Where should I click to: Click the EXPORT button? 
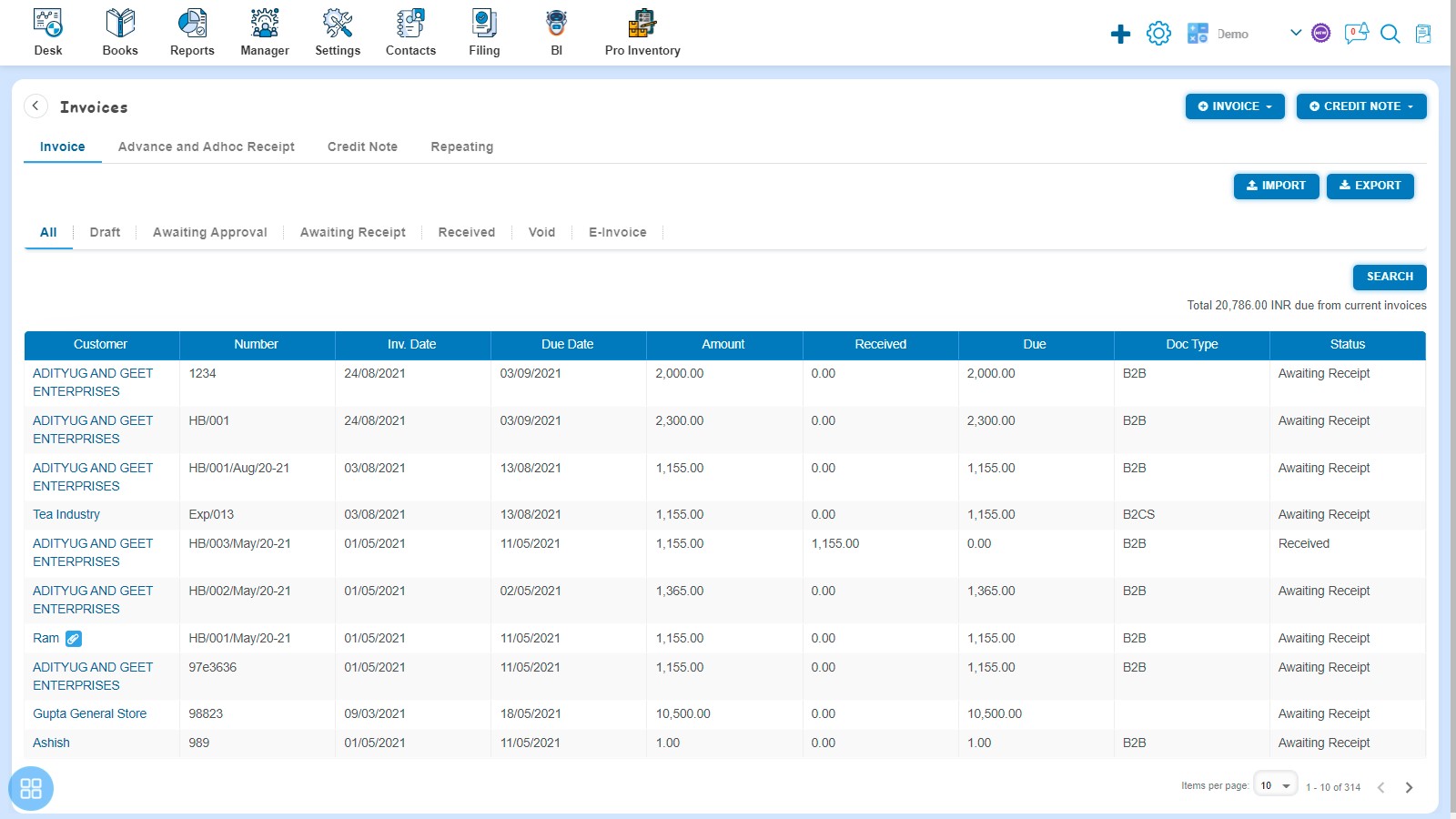pyautogui.click(x=1370, y=186)
